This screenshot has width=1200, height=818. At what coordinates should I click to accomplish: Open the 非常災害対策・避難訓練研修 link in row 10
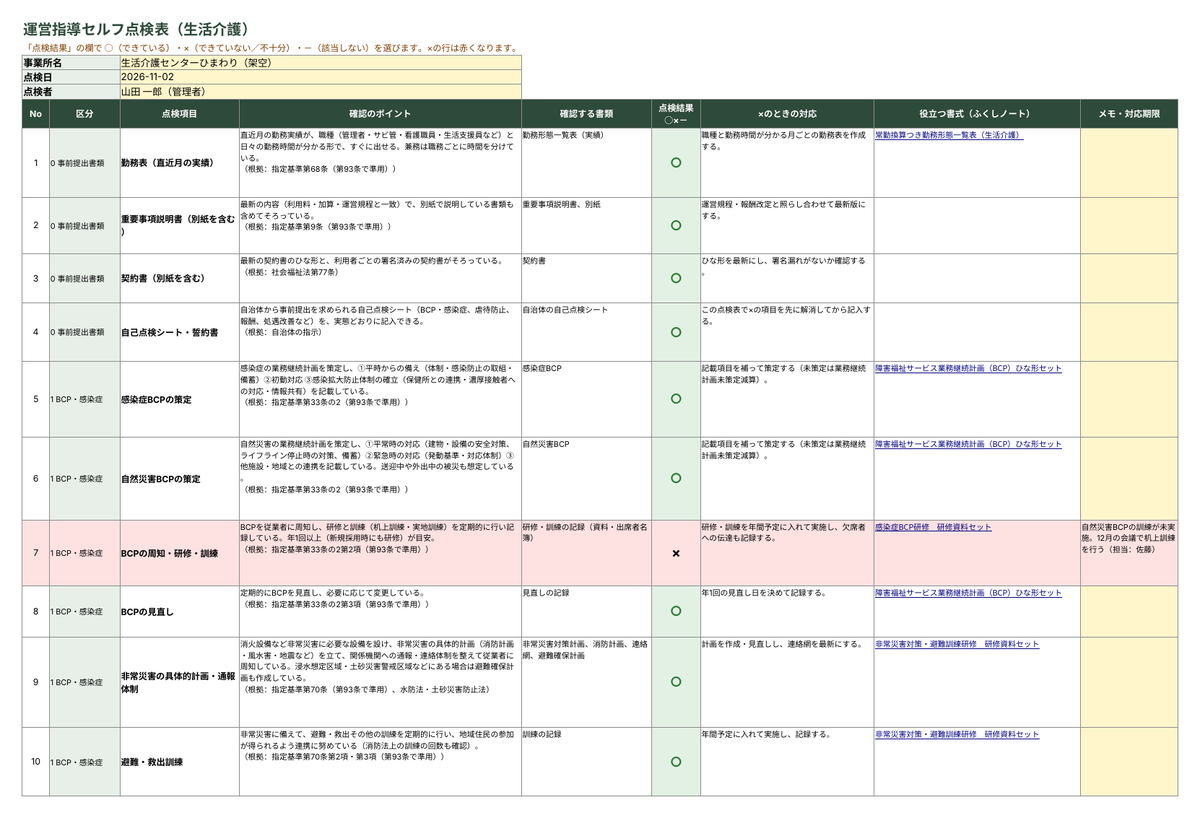957,735
